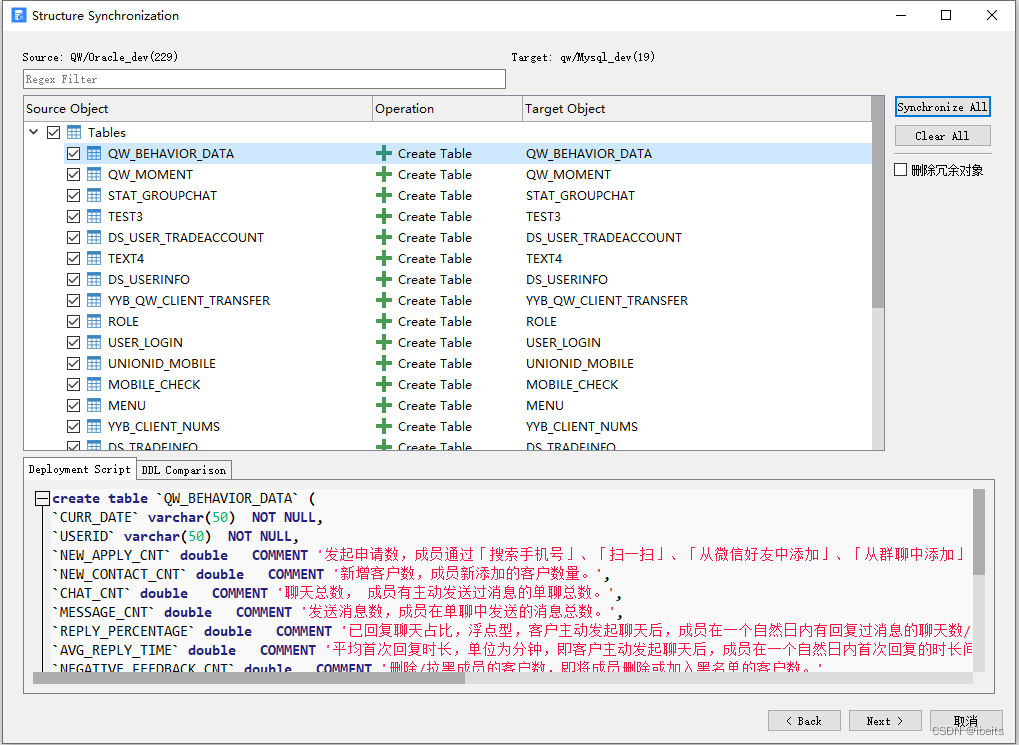This screenshot has width=1019, height=745.
Task: Click the Create Table icon for MENU row
Action: point(383,405)
